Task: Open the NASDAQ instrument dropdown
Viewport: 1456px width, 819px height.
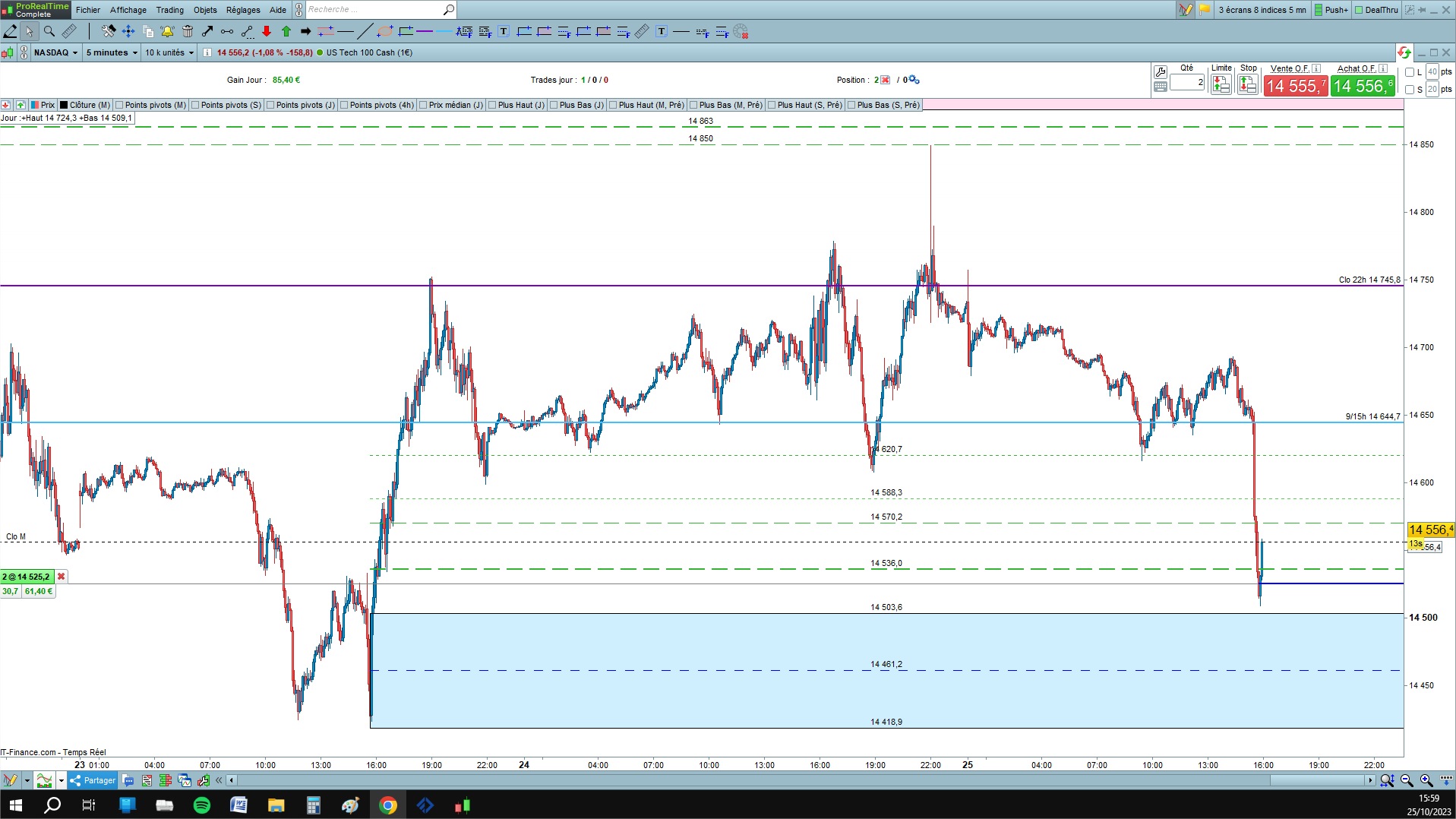Action: (x=55, y=52)
